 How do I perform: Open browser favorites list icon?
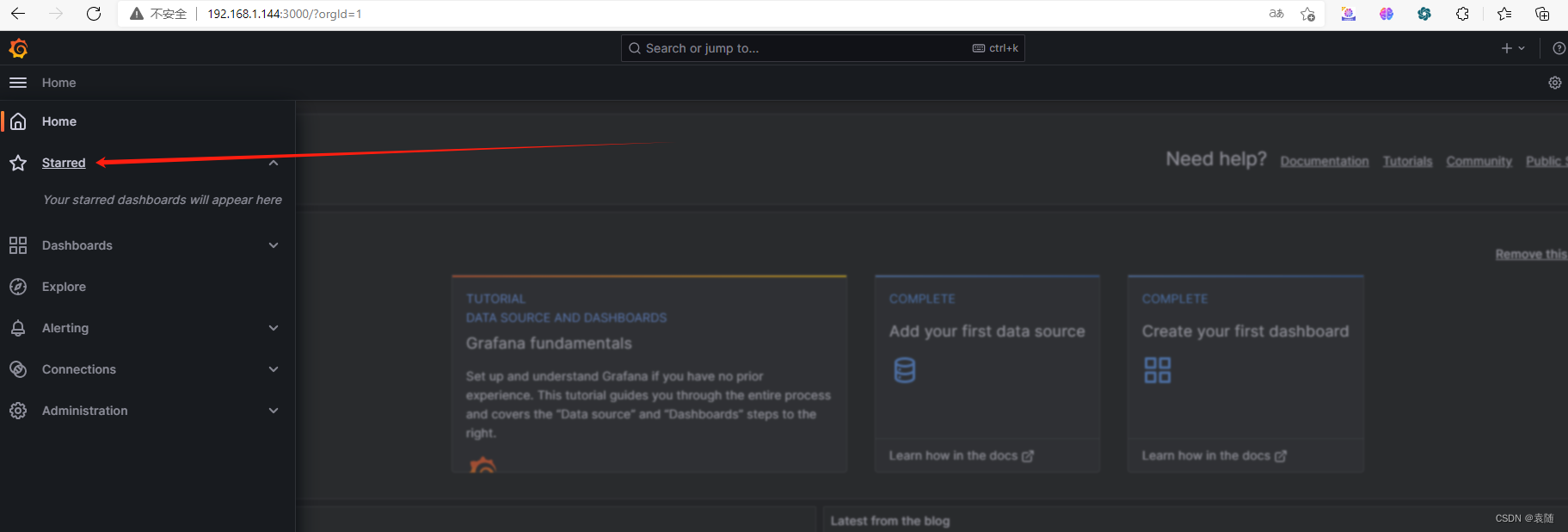point(1504,14)
